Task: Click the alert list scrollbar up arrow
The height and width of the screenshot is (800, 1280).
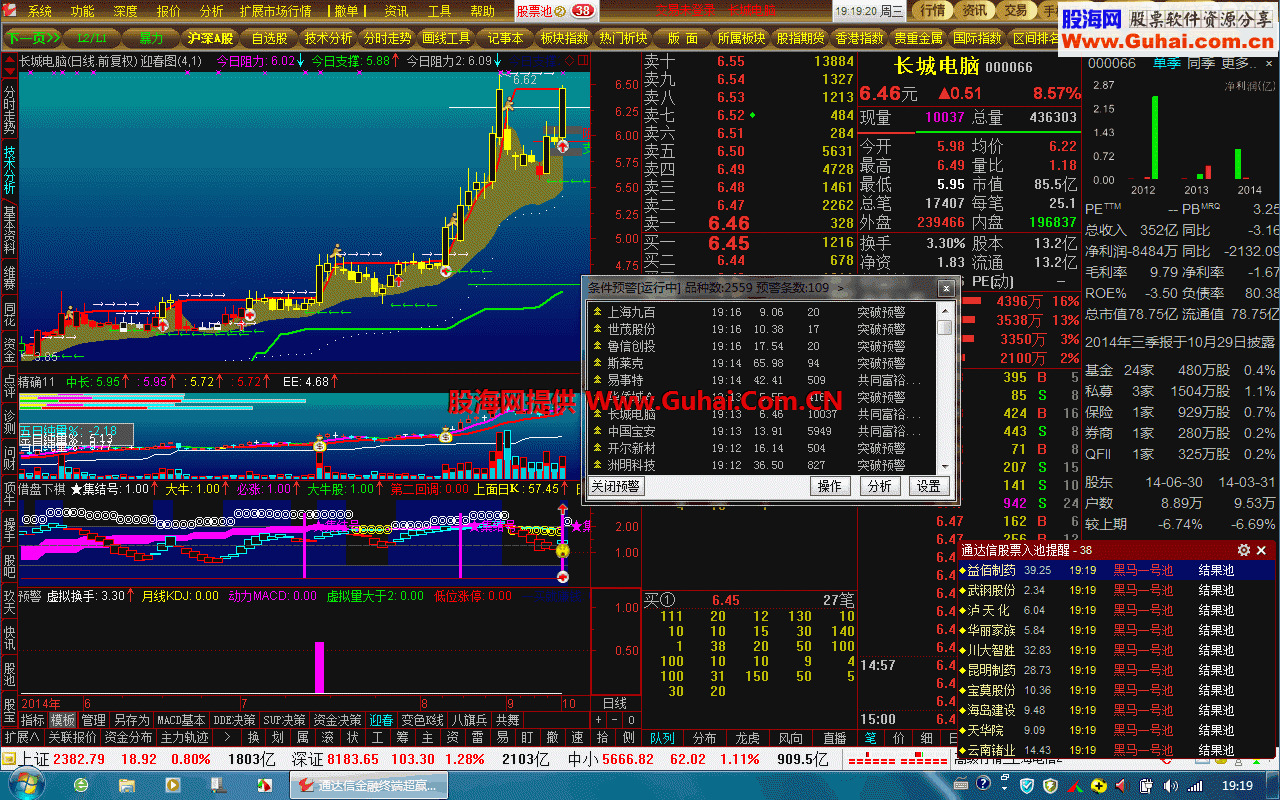Action: tap(945, 310)
